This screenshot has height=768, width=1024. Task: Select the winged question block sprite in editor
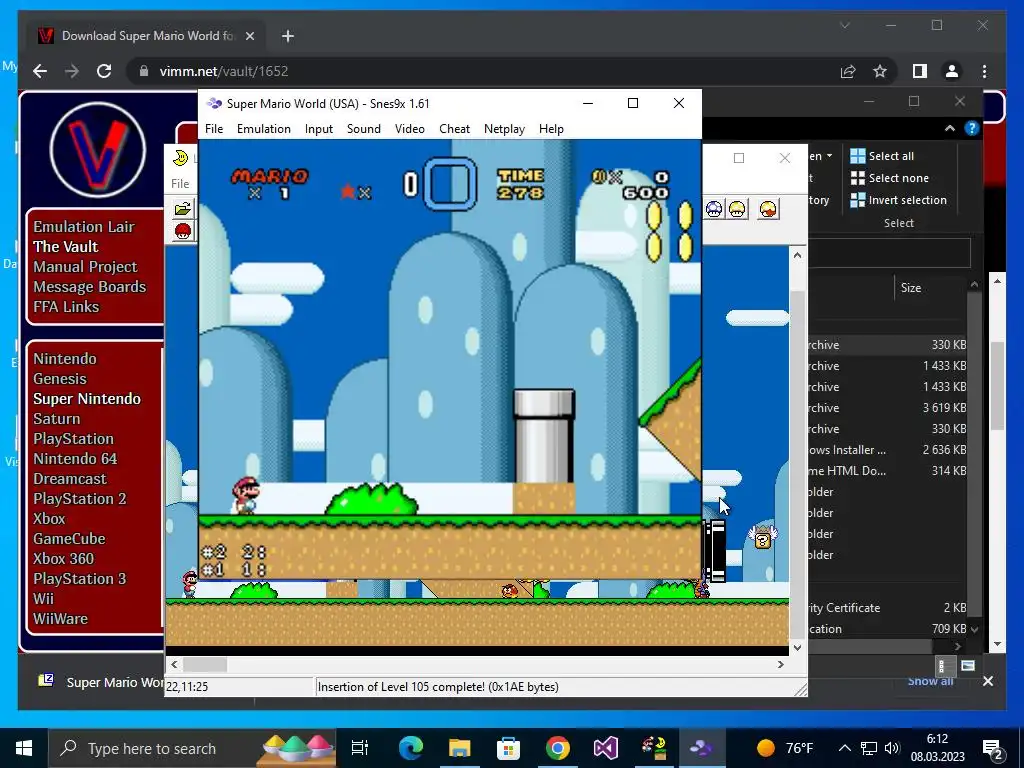pos(762,537)
